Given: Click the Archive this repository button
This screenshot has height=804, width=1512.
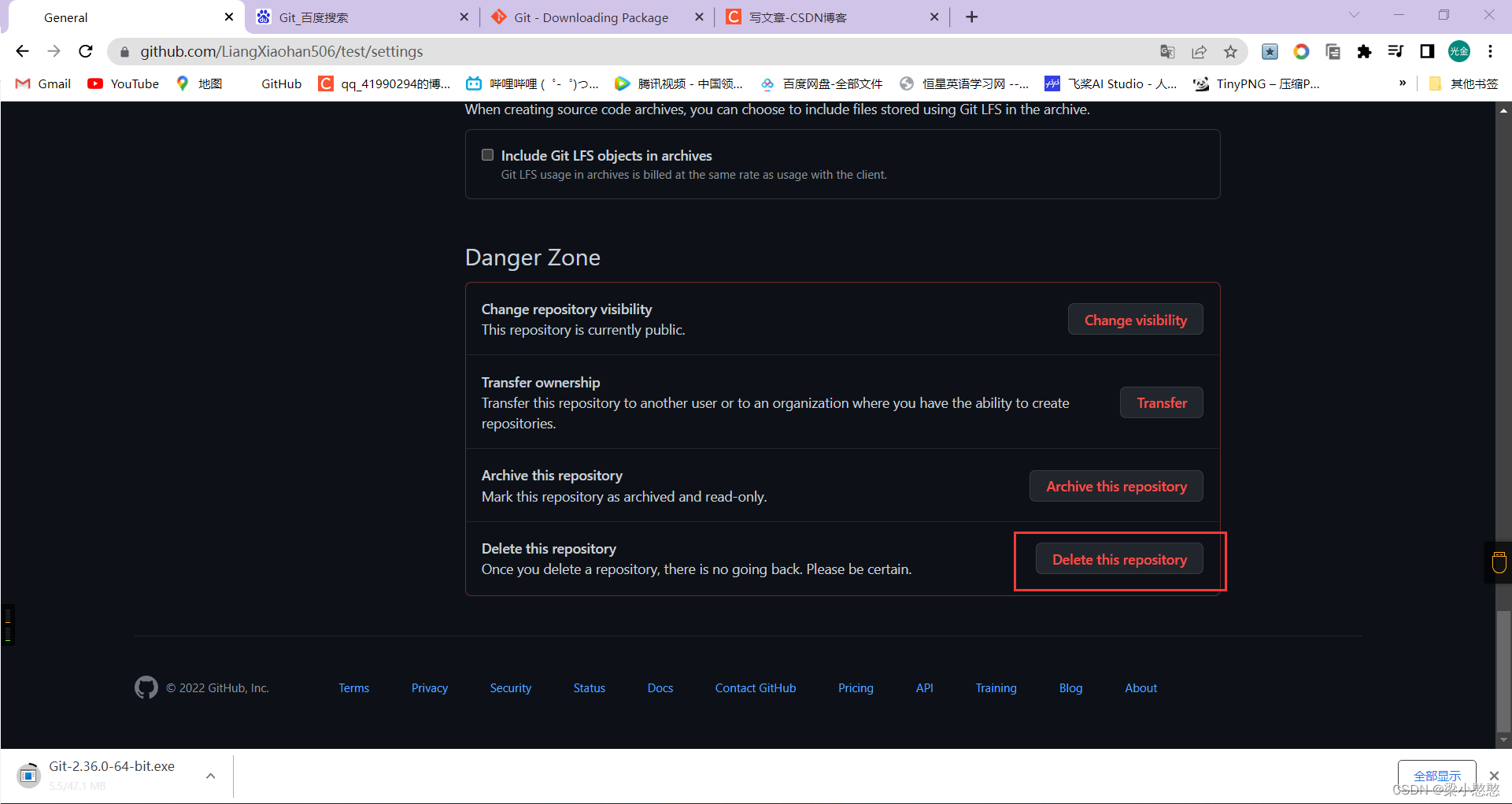Looking at the screenshot, I should click(x=1116, y=486).
